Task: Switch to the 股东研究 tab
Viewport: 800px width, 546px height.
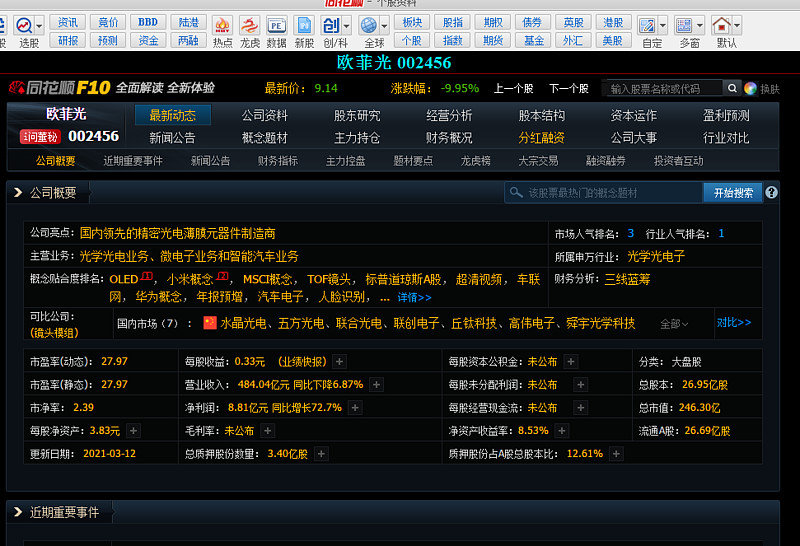Action: pos(357,115)
